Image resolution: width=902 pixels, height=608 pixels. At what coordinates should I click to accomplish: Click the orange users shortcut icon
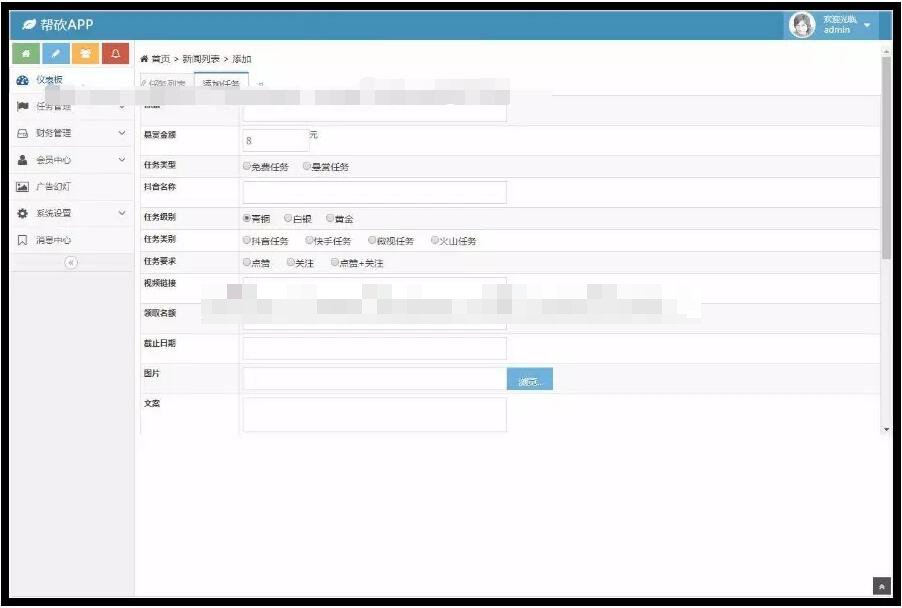click(x=86, y=53)
